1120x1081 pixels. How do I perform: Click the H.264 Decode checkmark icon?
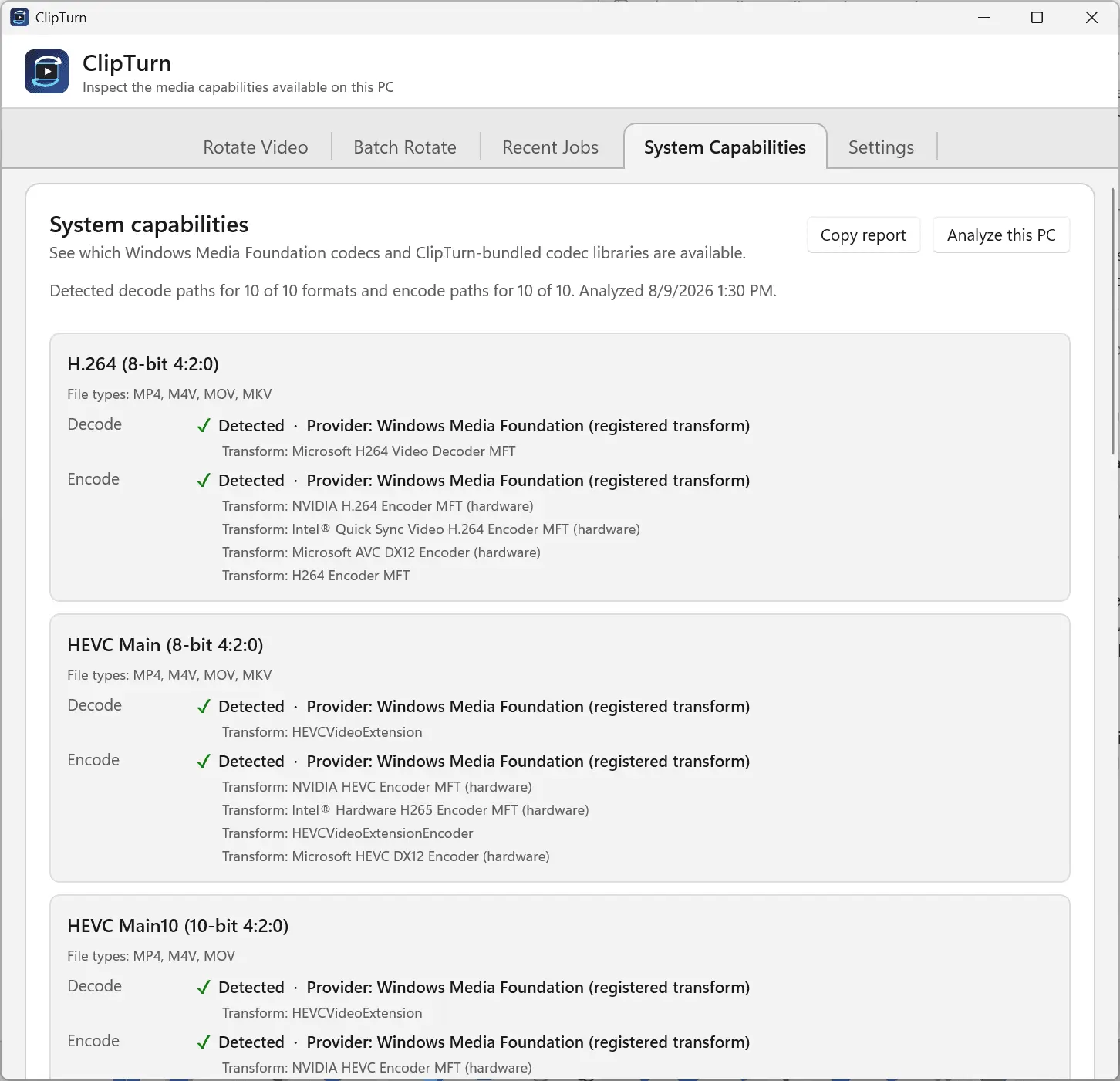click(204, 426)
